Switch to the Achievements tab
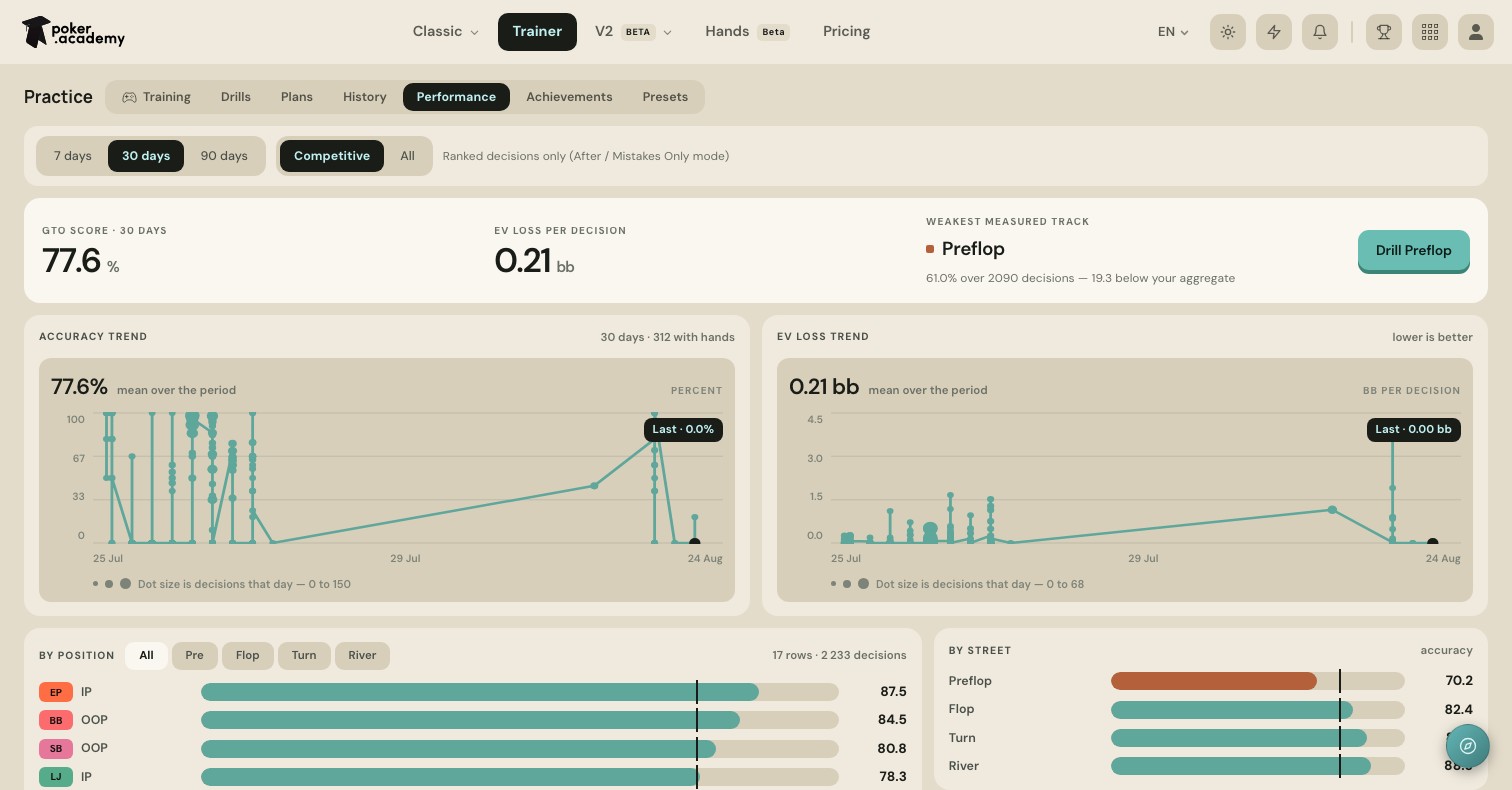1512x790 pixels. 569,97
